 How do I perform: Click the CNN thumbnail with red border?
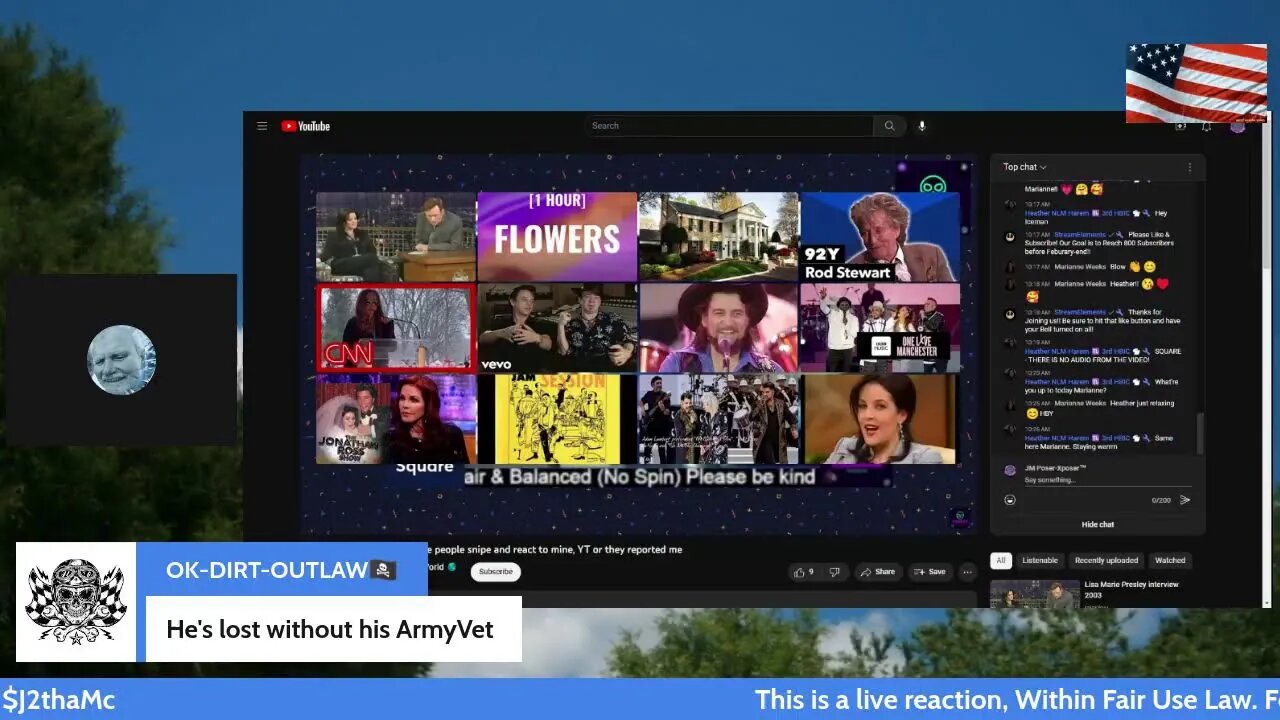[x=396, y=327]
